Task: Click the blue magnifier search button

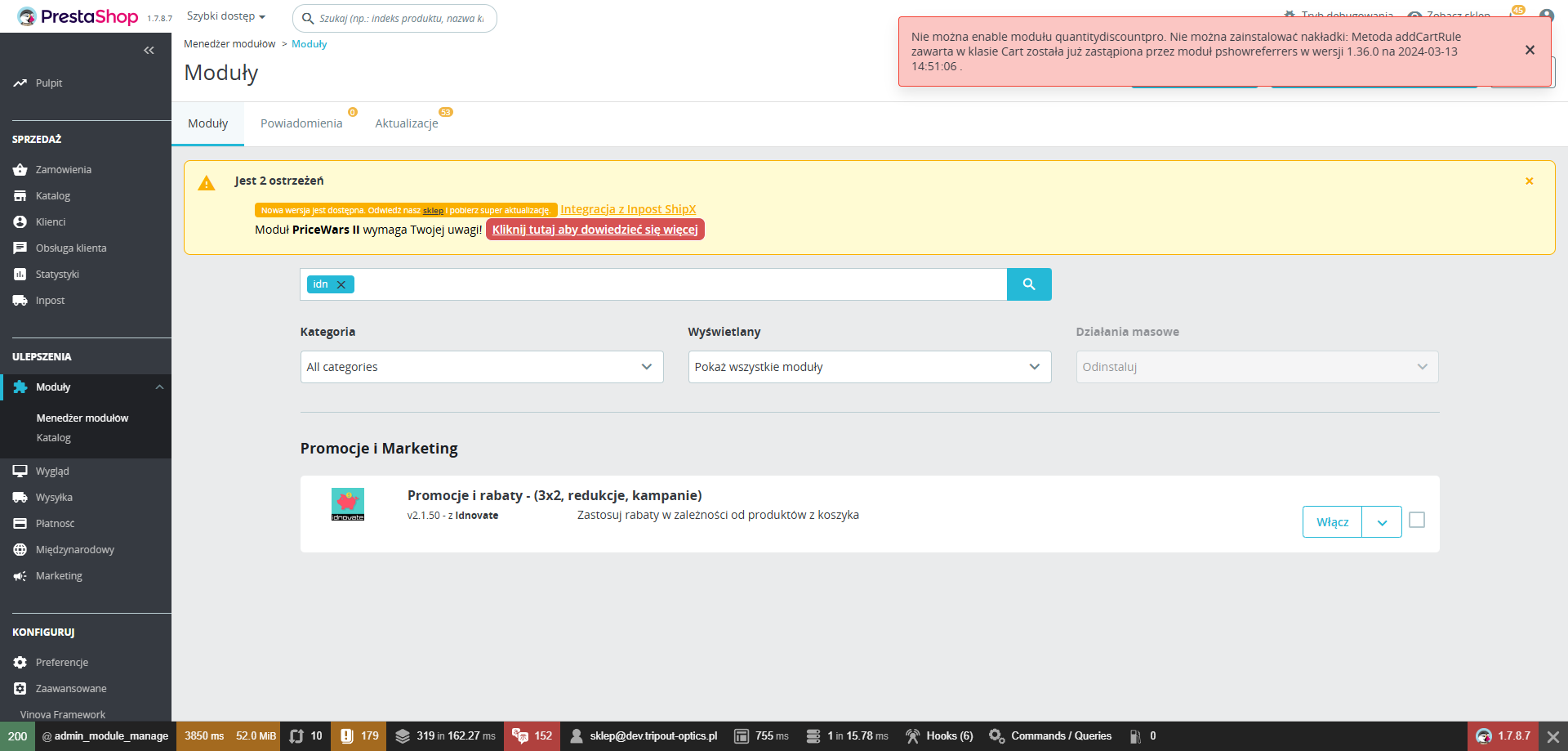Action: pos(1029,284)
